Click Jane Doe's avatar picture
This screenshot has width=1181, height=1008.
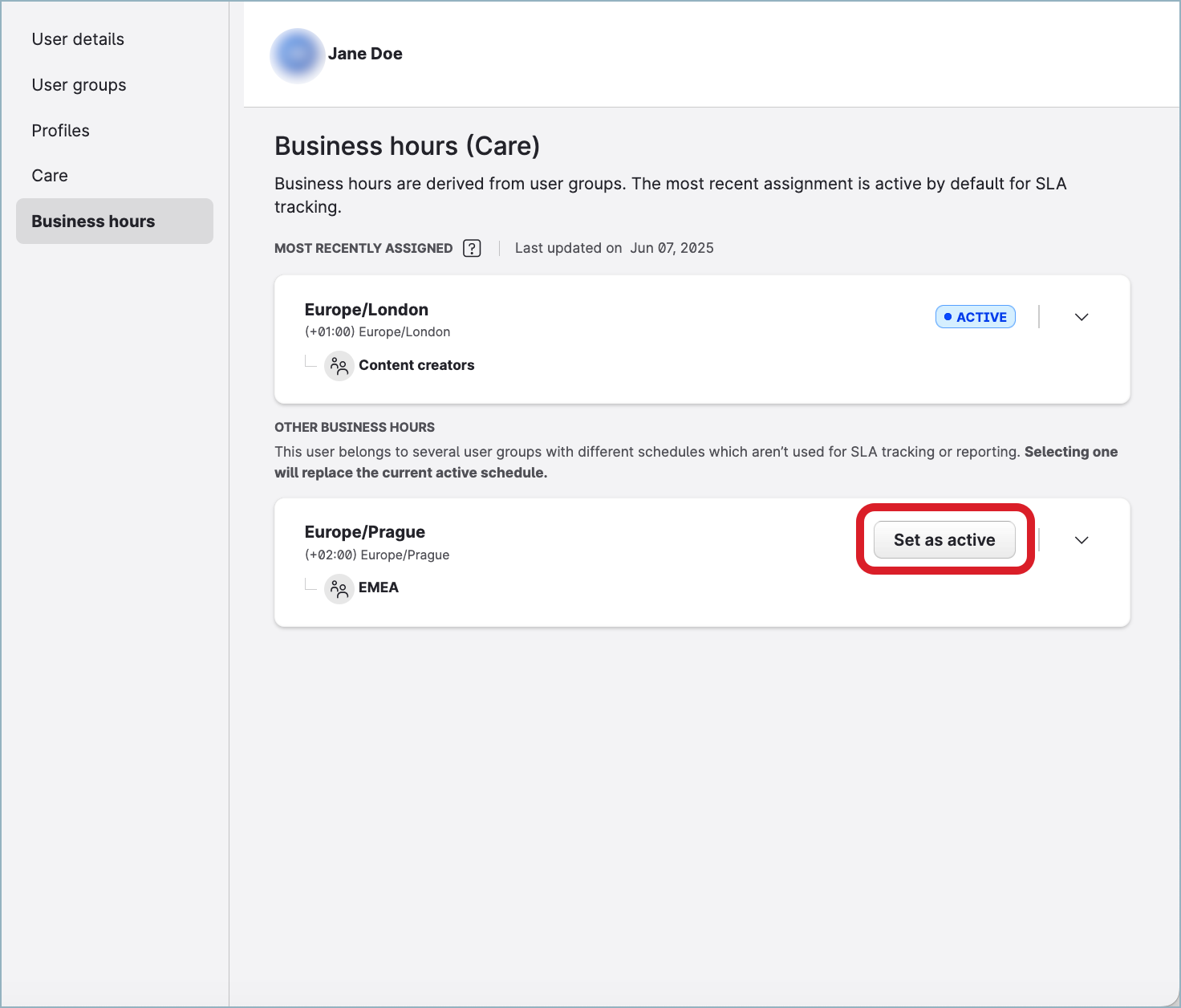298,55
